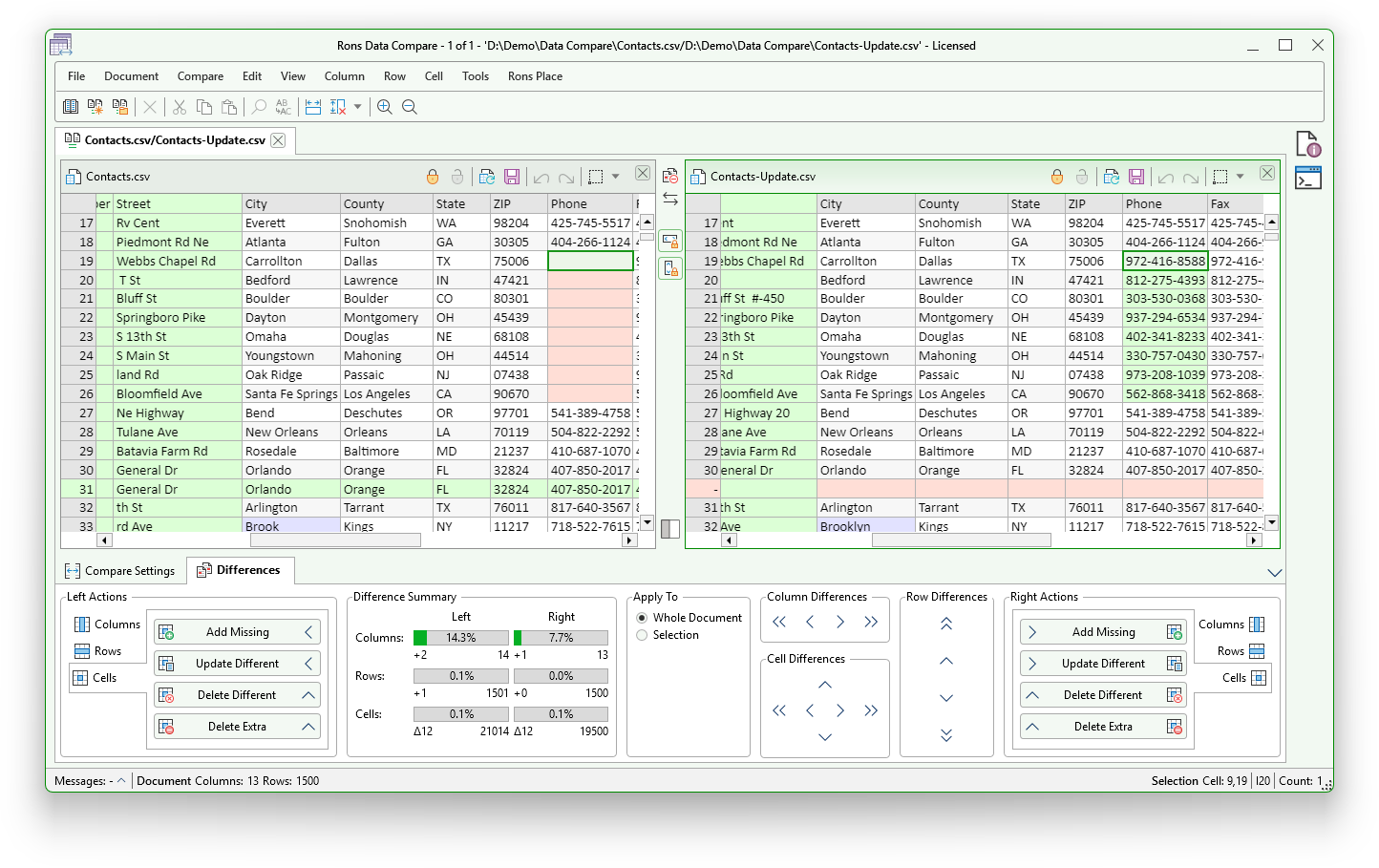Viewport: 1379px width, 868px height.
Task: Click the left pane horizontal scrollbar thumb
Action: (x=335, y=540)
